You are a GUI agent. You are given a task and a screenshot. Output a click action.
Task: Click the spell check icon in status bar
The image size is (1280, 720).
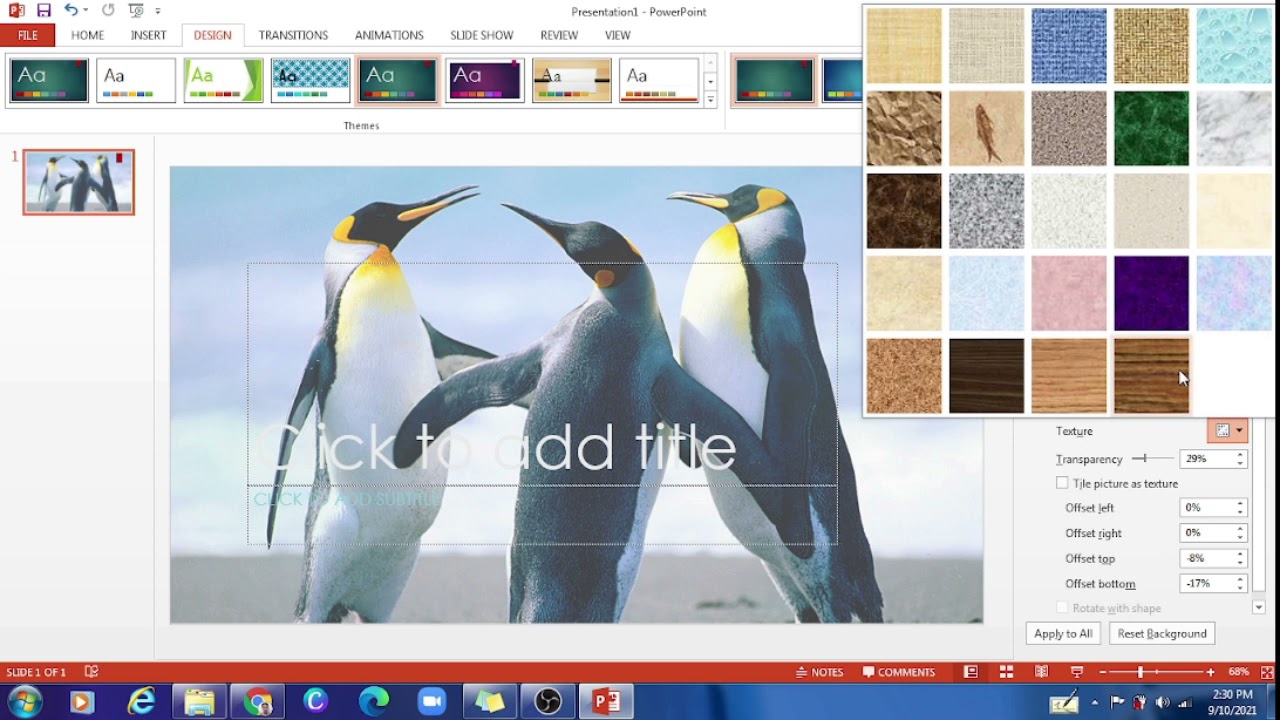pos(91,672)
